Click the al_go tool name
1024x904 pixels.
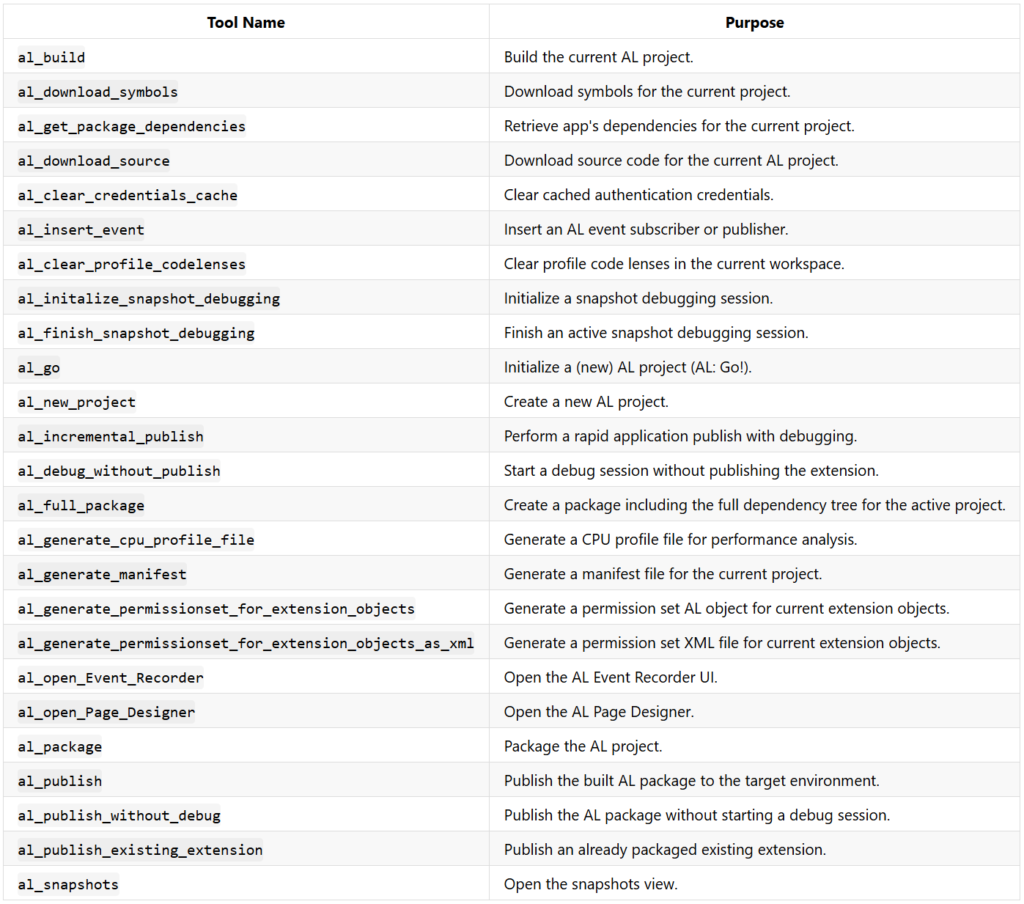[39, 368]
